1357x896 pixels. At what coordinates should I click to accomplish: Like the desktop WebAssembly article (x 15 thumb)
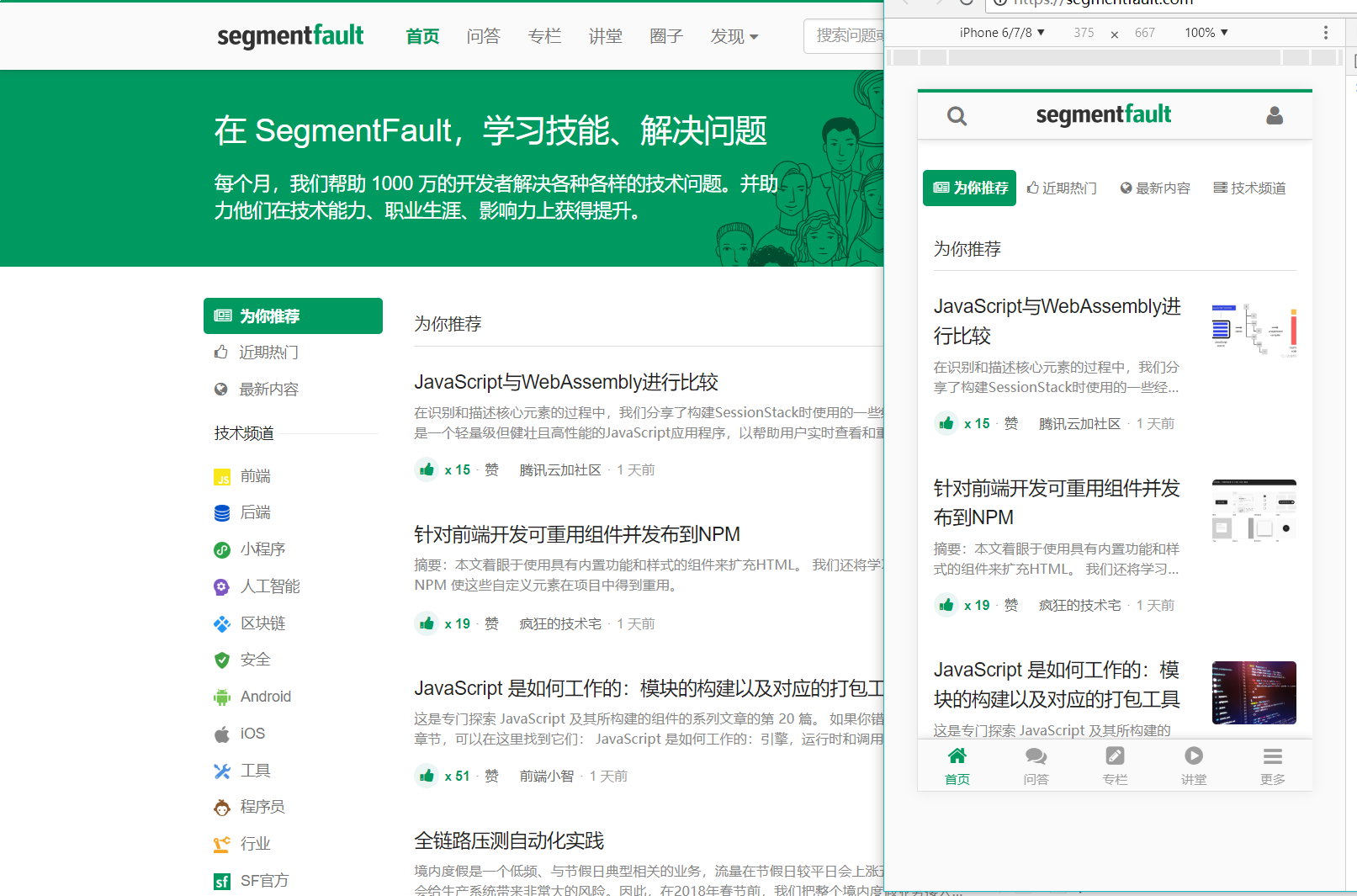click(427, 469)
